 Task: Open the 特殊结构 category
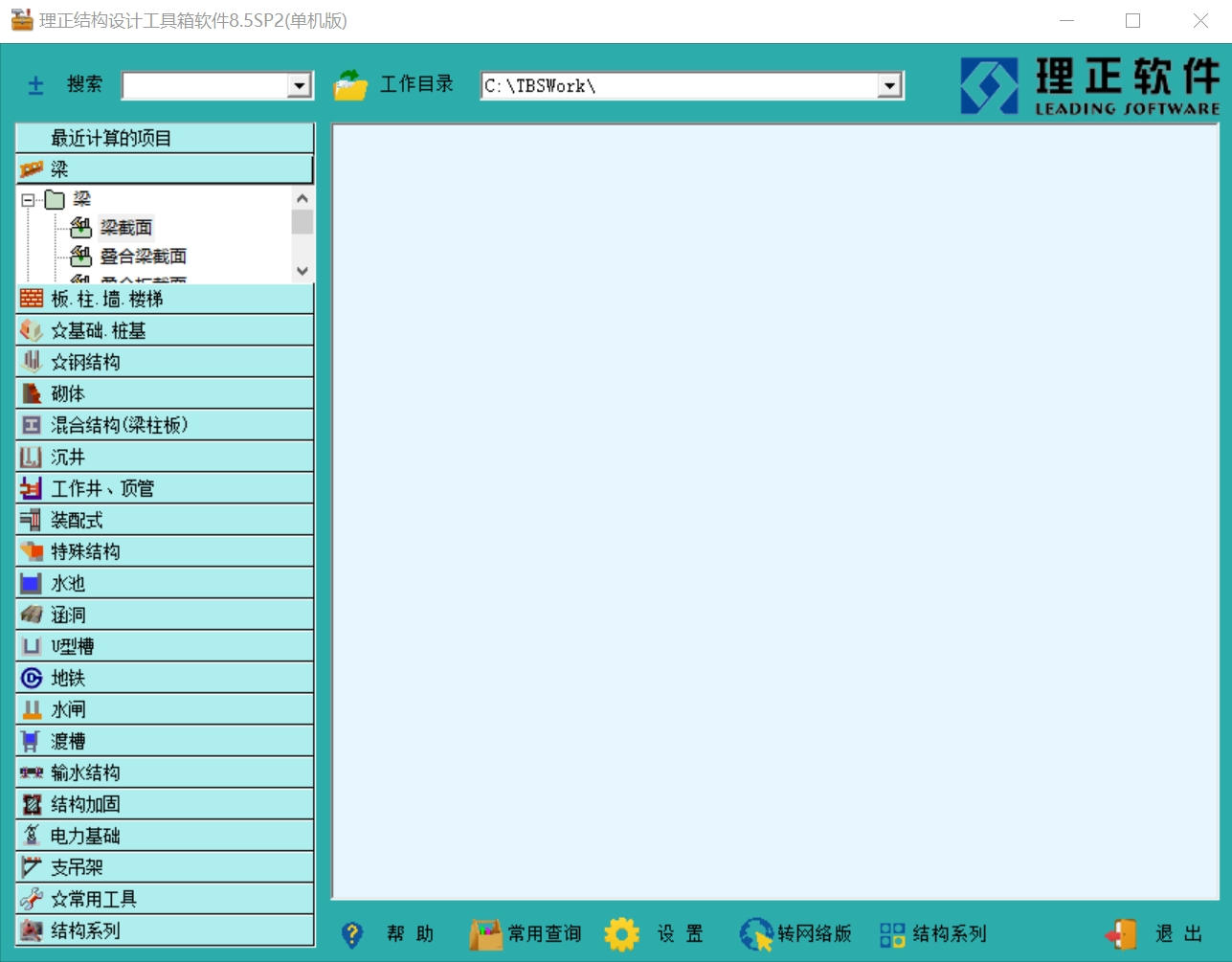tap(165, 551)
